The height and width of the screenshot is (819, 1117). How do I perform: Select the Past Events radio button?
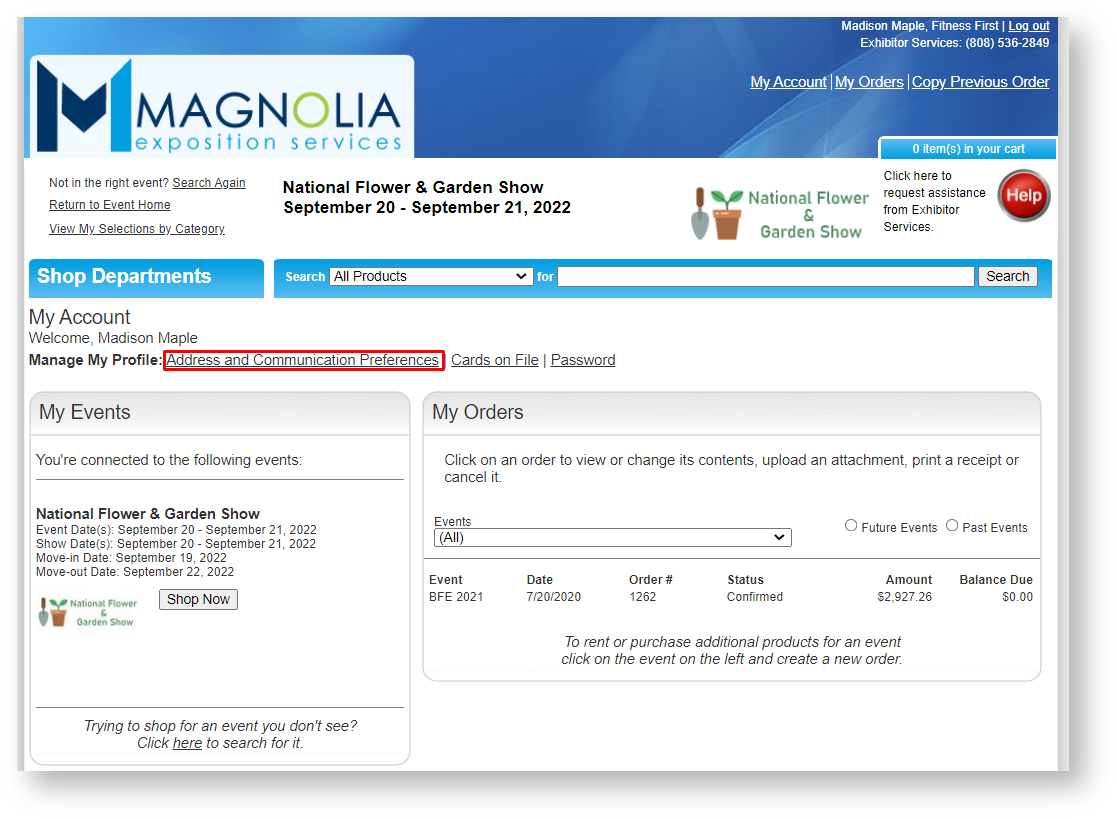click(952, 526)
